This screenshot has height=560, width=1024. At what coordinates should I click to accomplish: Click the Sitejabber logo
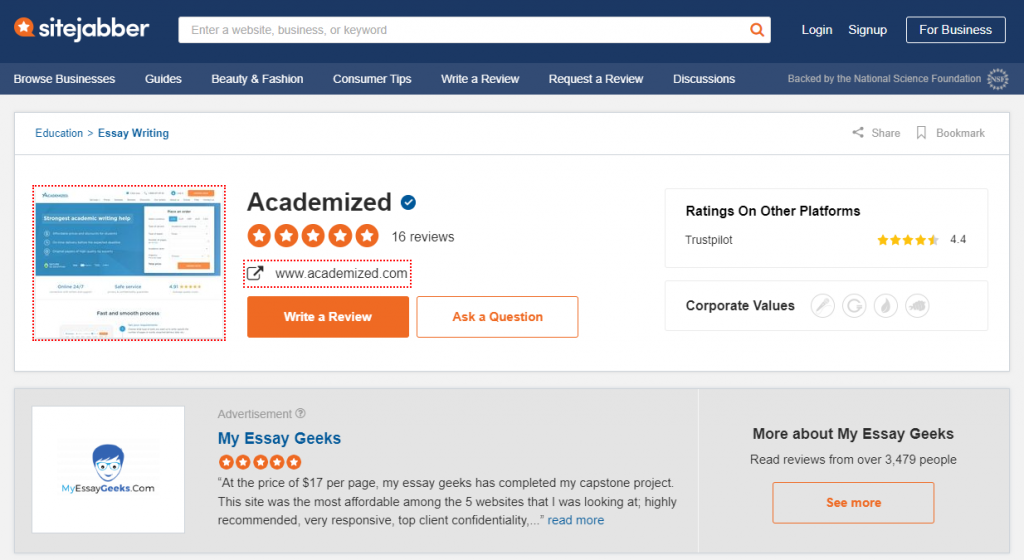pyautogui.click(x=82, y=29)
